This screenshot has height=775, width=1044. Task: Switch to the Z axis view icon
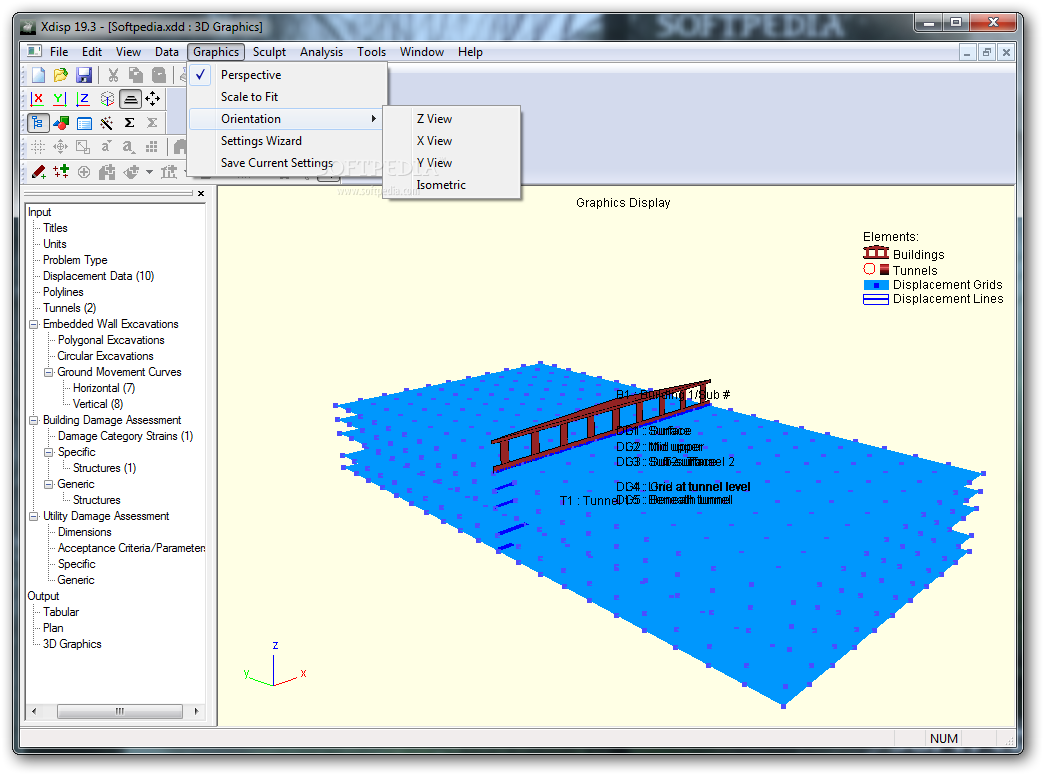pyautogui.click(x=83, y=99)
